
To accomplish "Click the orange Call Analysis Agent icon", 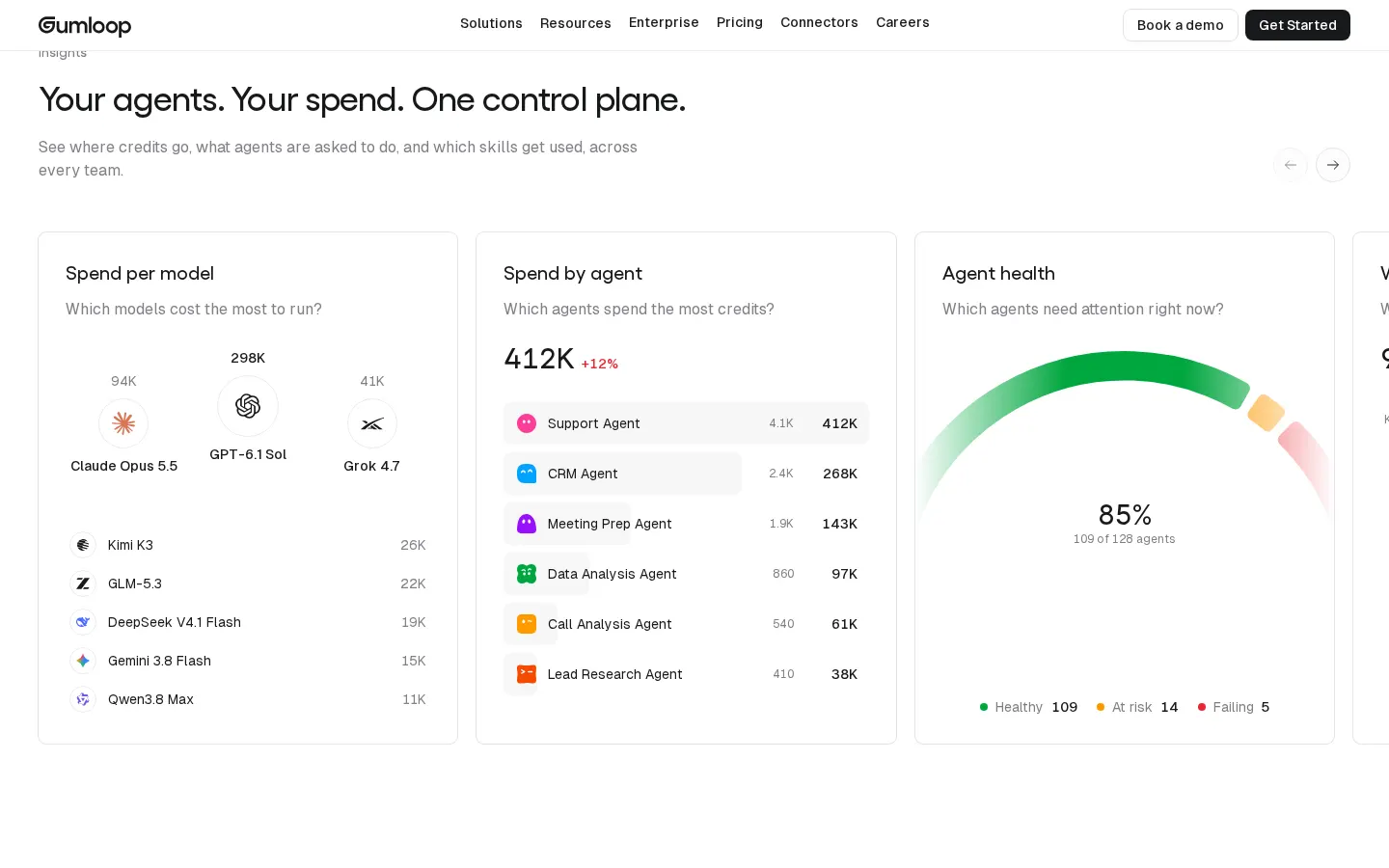I will click(527, 624).
